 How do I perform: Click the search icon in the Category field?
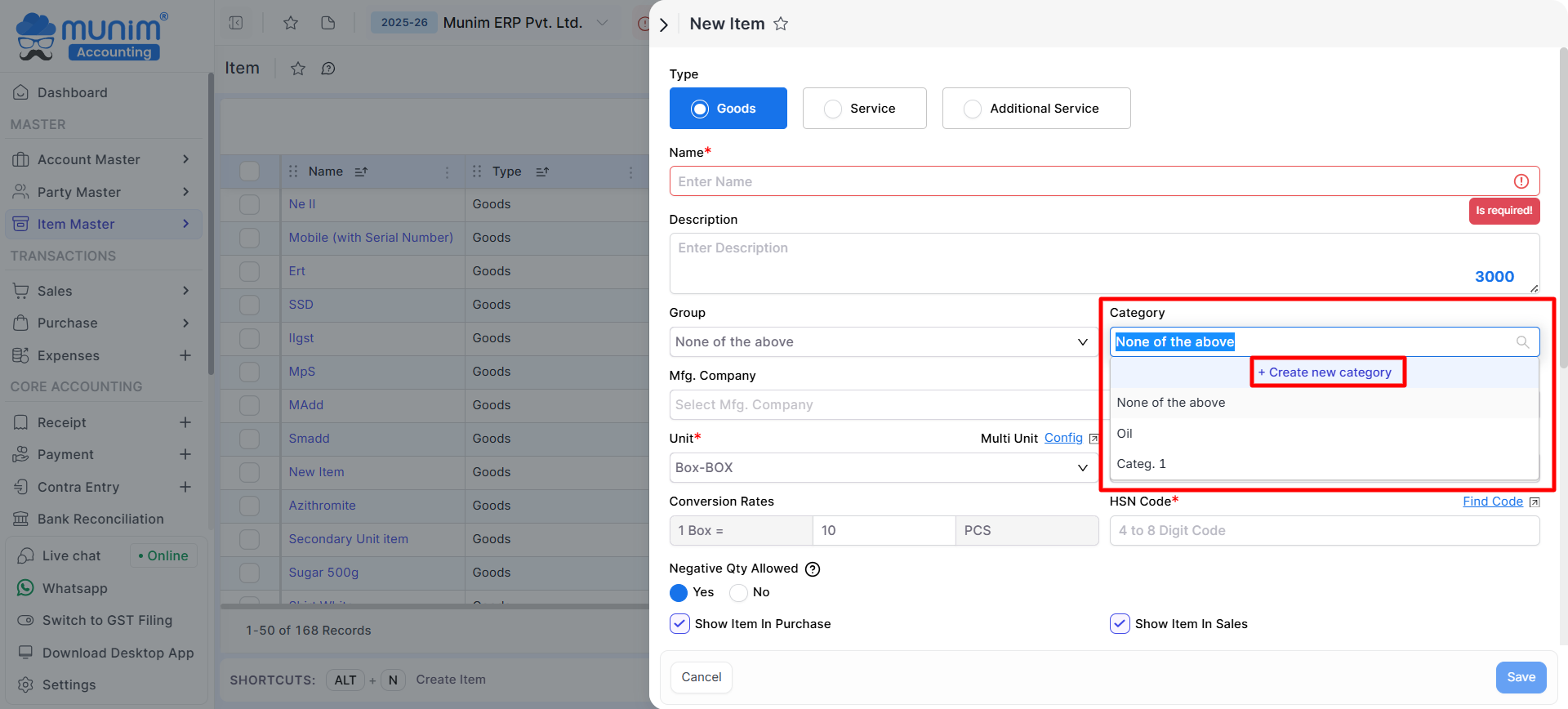[1522, 342]
